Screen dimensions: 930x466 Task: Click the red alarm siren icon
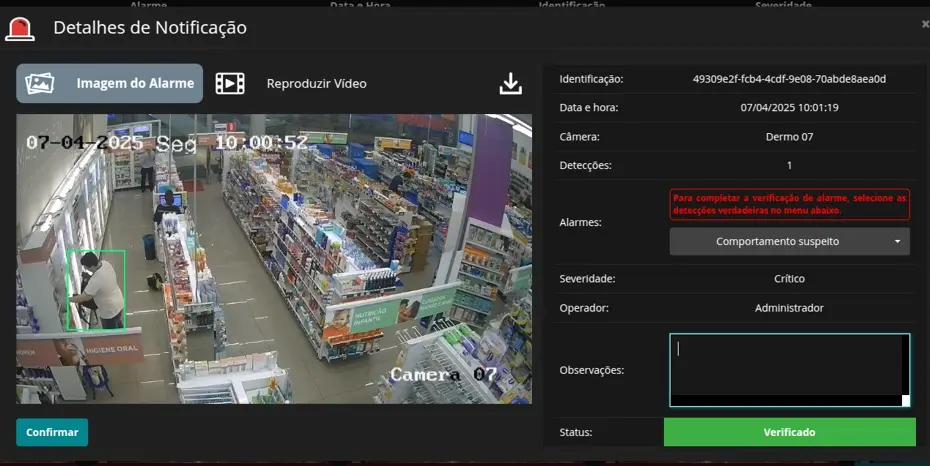point(20,28)
